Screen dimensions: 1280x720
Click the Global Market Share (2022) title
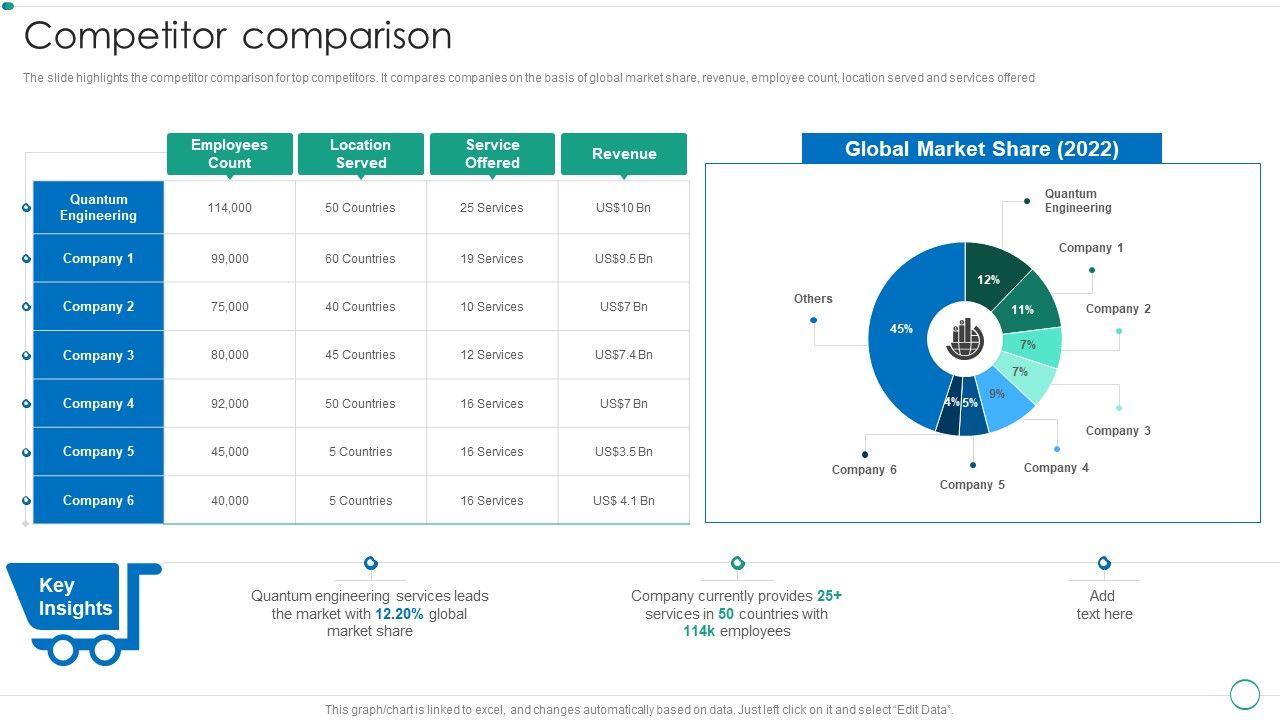pyautogui.click(x=982, y=149)
